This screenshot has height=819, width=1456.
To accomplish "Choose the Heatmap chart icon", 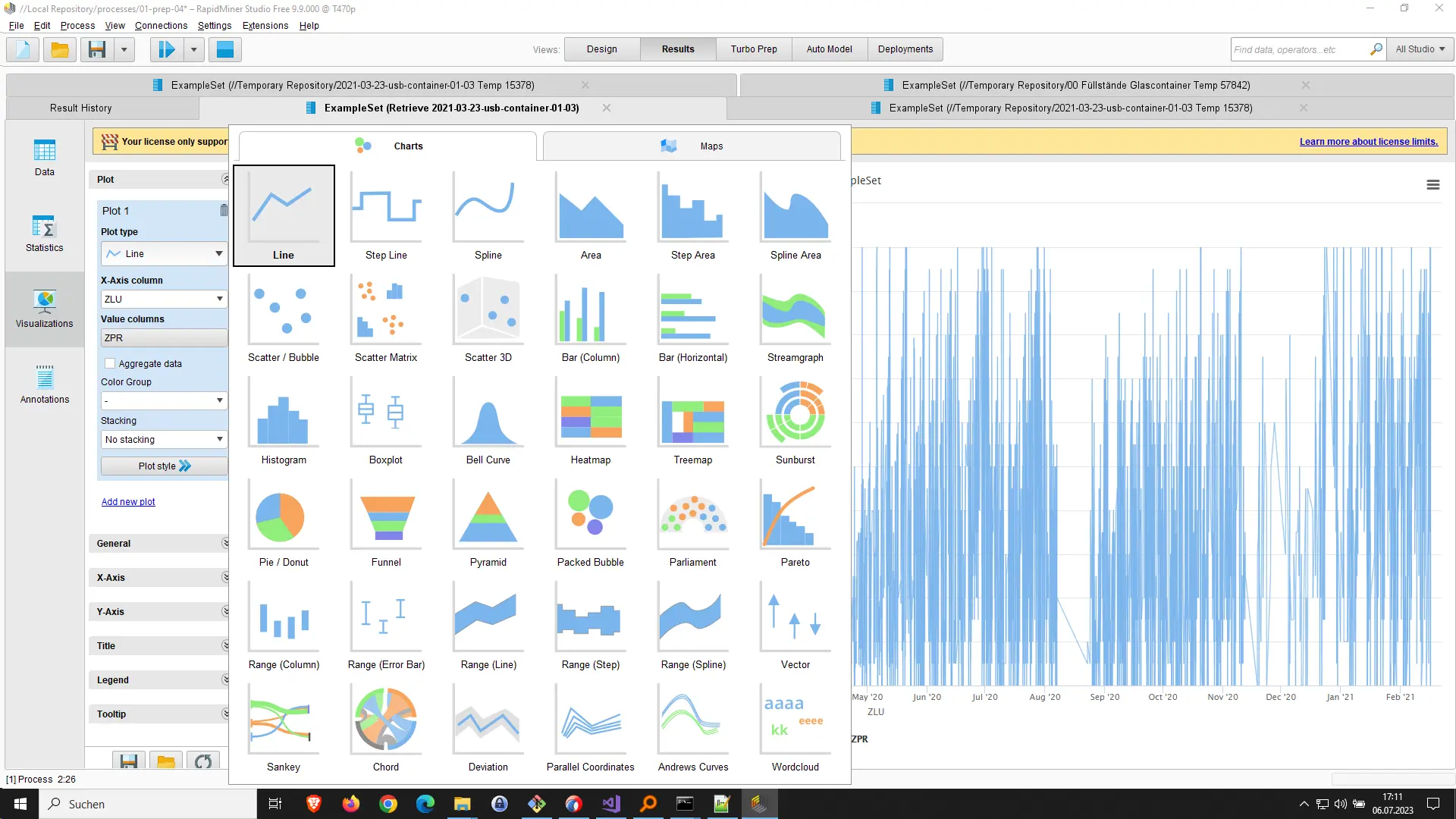I will coord(591,420).
